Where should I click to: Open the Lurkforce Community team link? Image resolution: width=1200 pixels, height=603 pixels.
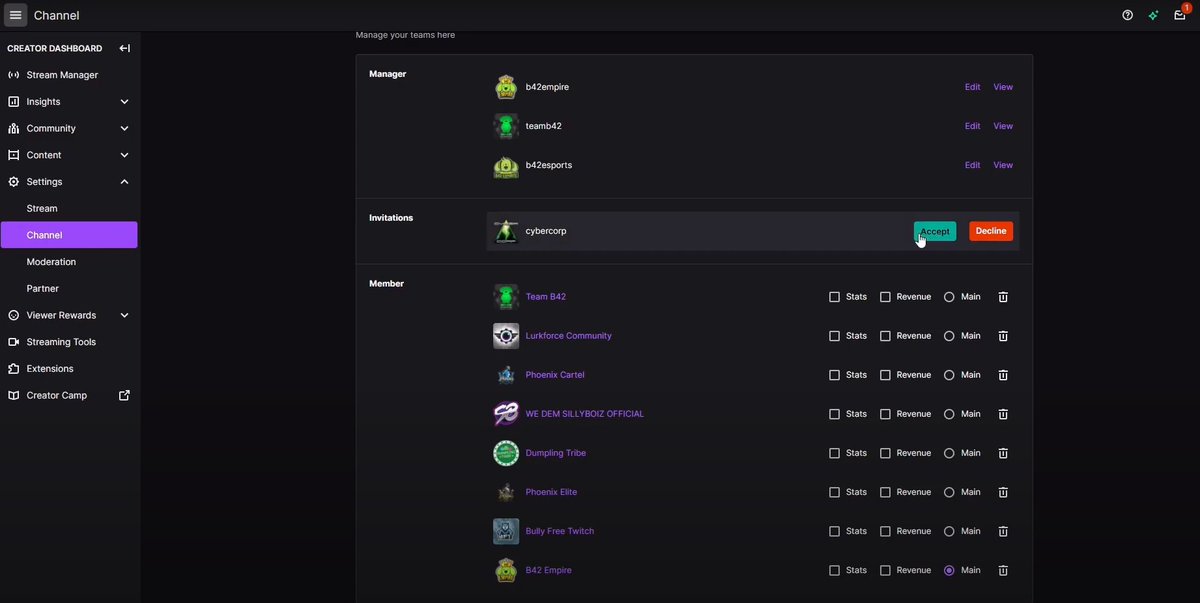[568, 336]
